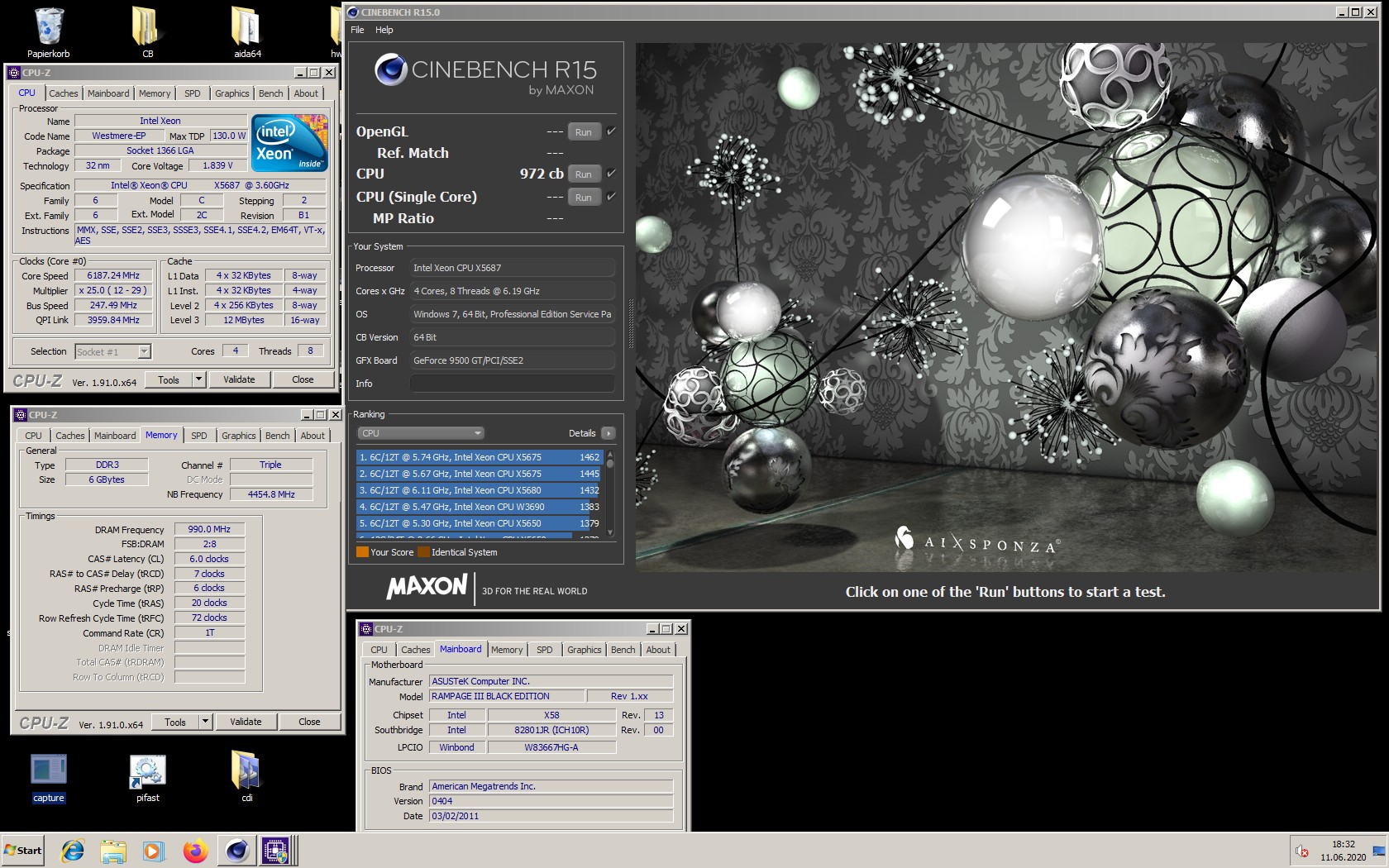Run the OpenGL benchmark
Image resolution: width=1389 pixels, height=868 pixels.
tap(584, 132)
